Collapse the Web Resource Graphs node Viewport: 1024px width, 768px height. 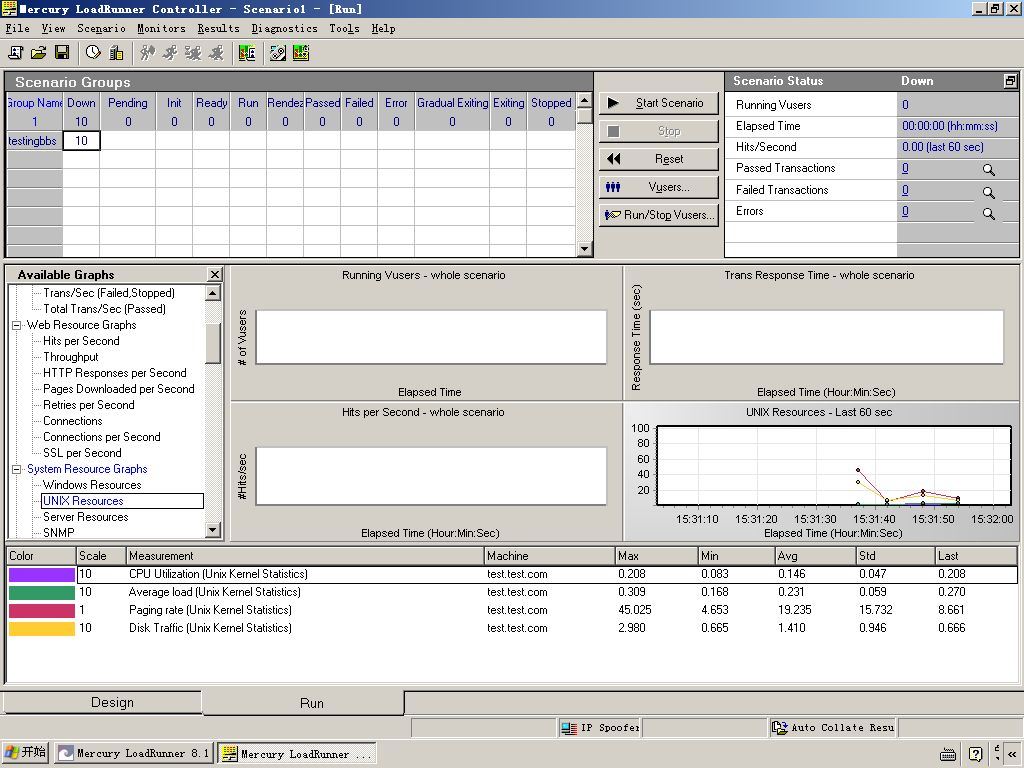click(x=16, y=325)
